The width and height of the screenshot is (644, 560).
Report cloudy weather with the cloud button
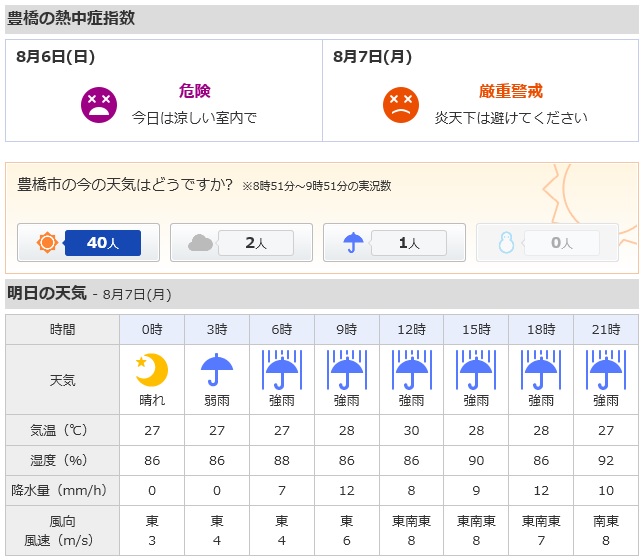242,242
